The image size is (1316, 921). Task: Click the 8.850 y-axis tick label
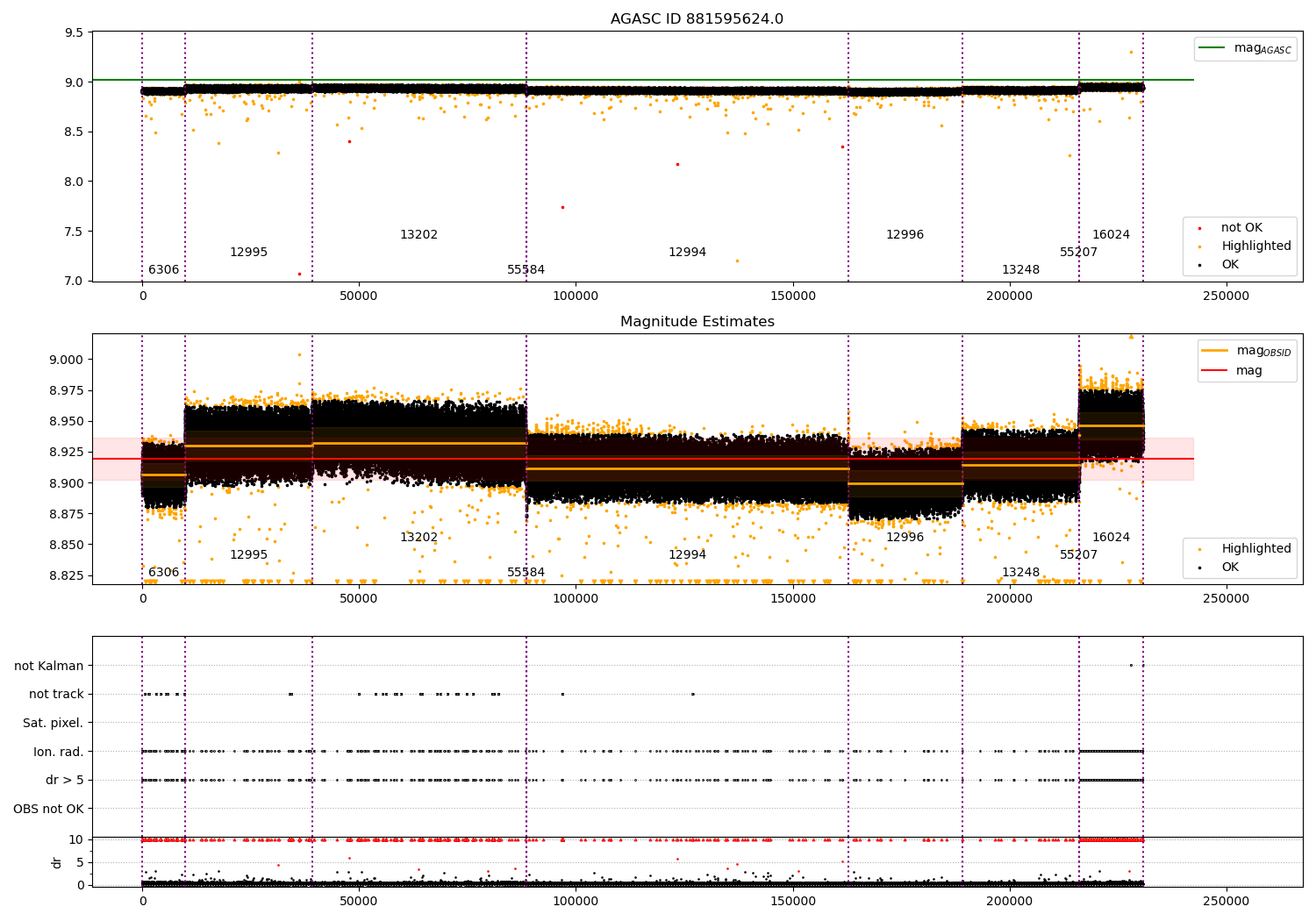point(67,545)
